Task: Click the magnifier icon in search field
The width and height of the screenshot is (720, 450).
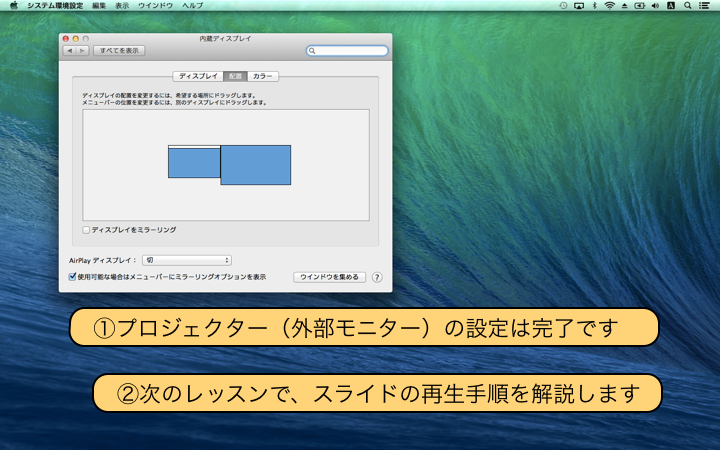Action: click(312, 51)
